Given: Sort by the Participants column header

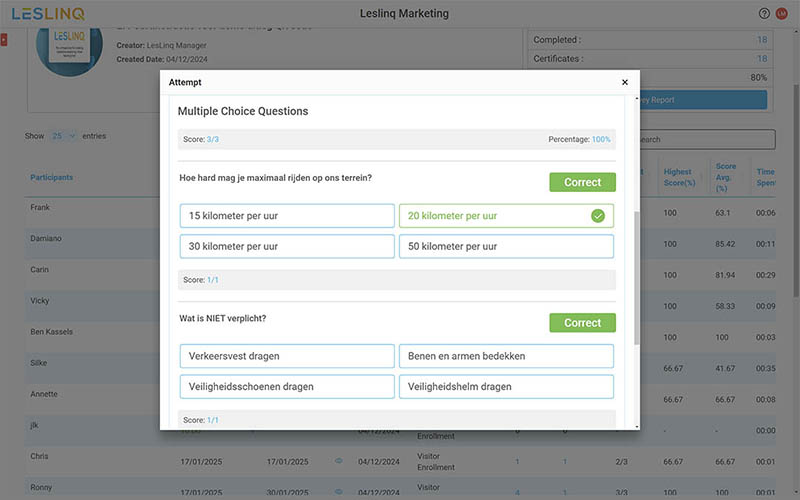Looking at the screenshot, I should tap(52, 178).
